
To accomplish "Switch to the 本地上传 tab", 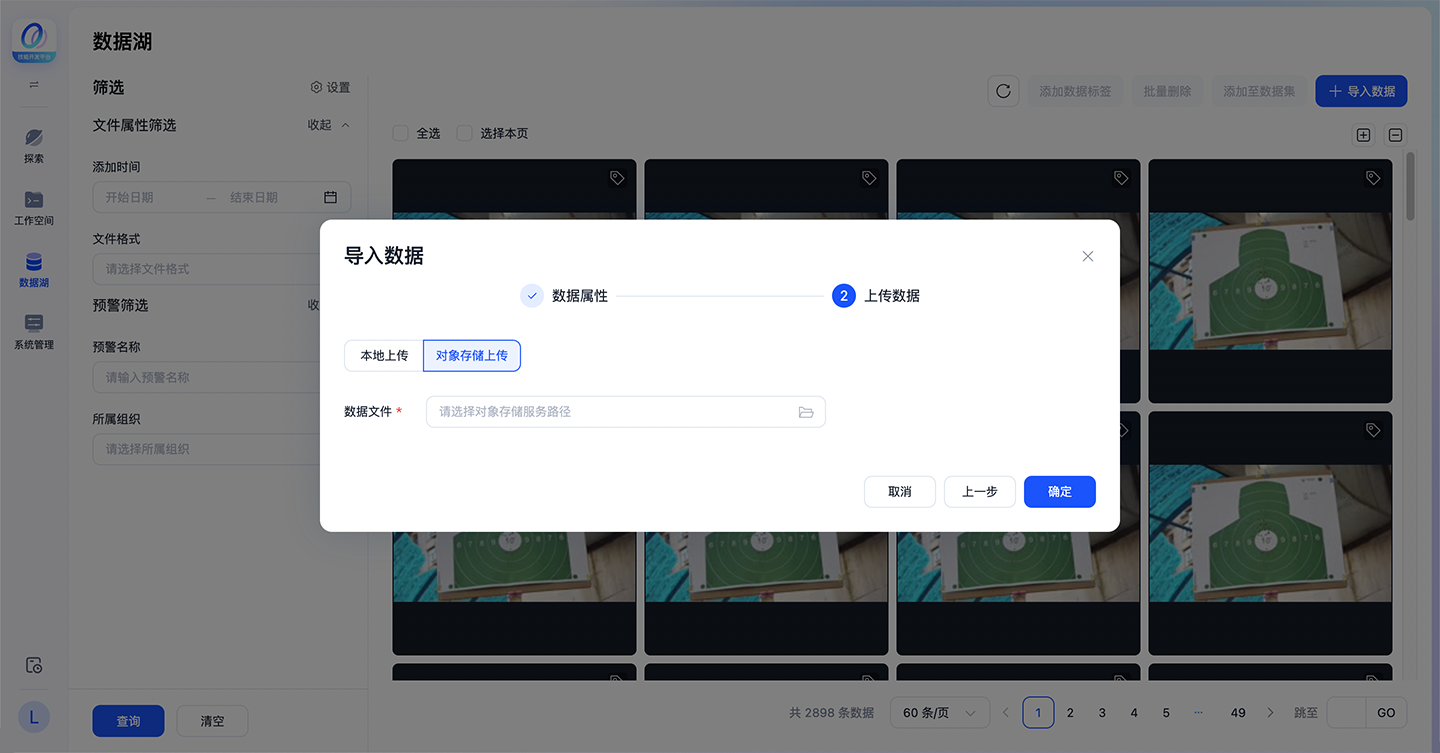I will 384,356.
